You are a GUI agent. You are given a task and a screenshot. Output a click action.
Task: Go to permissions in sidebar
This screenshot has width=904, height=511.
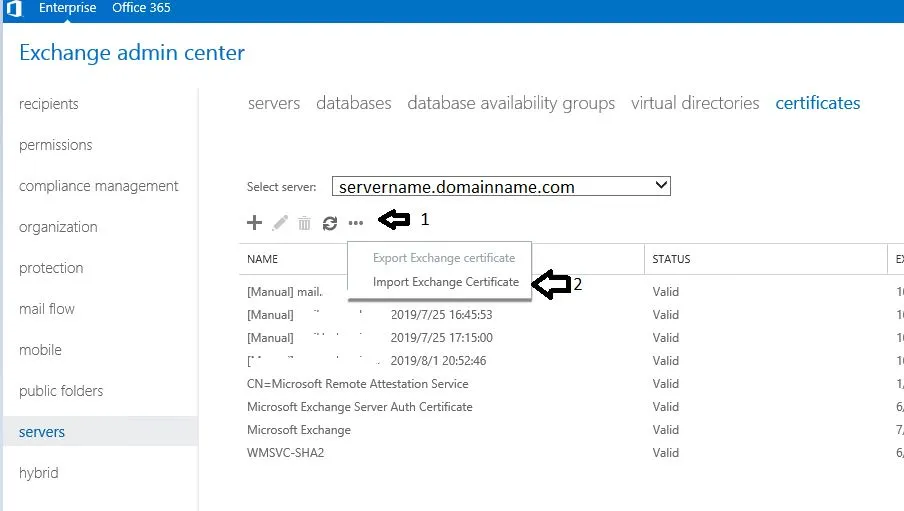point(55,145)
